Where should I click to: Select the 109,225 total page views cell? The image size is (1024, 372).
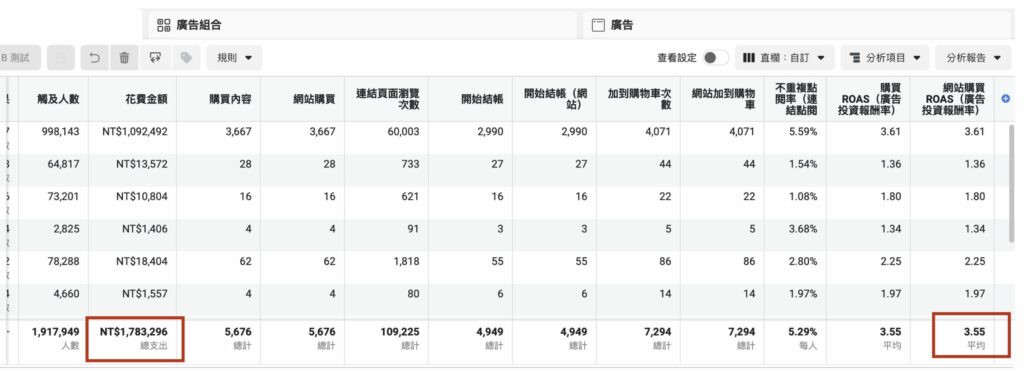(x=387, y=341)
